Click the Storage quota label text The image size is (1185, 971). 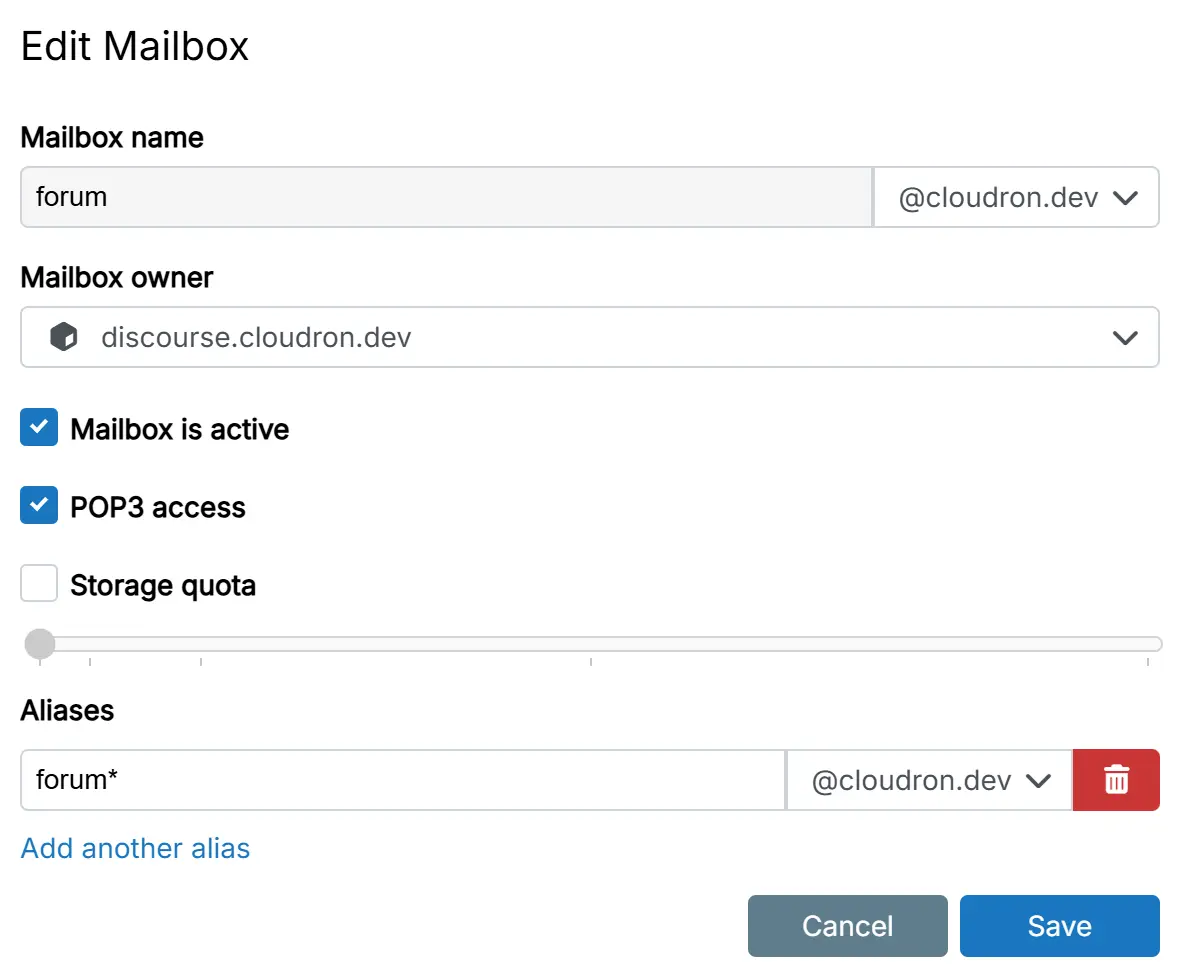coord(163,585)
